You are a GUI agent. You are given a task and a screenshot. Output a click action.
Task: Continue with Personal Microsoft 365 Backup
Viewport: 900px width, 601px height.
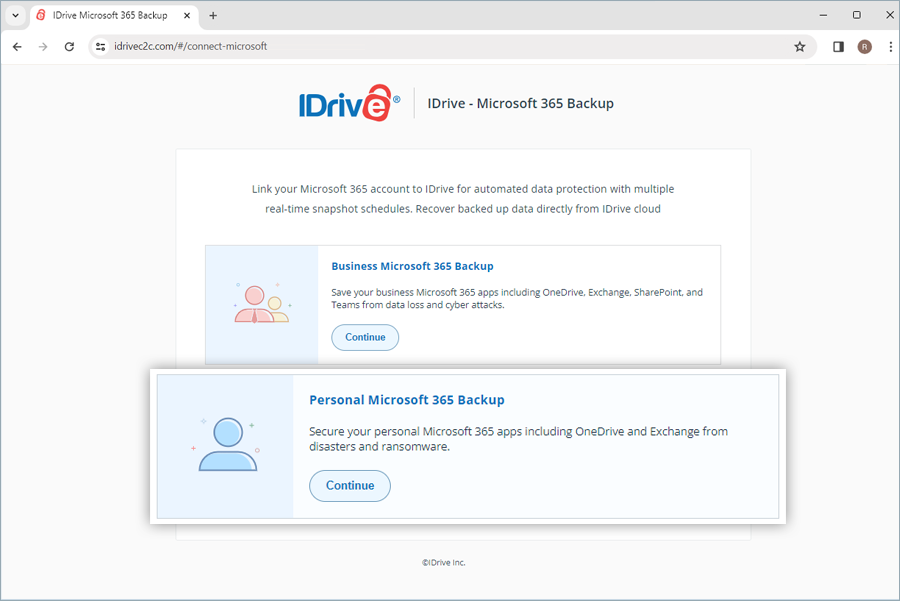350,486
